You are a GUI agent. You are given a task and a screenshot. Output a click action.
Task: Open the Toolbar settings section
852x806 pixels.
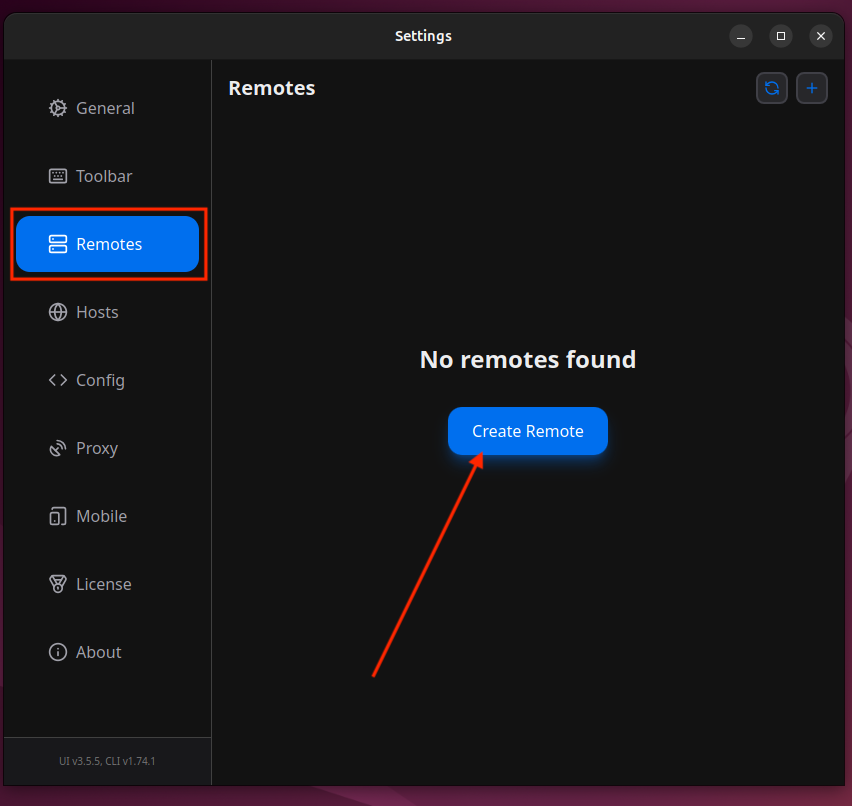click(108, 176)
